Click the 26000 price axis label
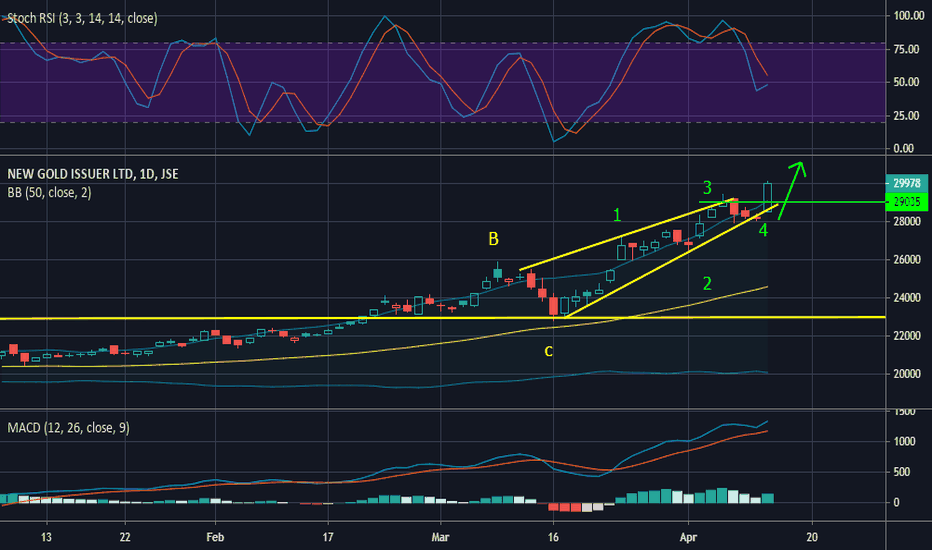This screenshot has height=550, width=932. coord(907,259)
